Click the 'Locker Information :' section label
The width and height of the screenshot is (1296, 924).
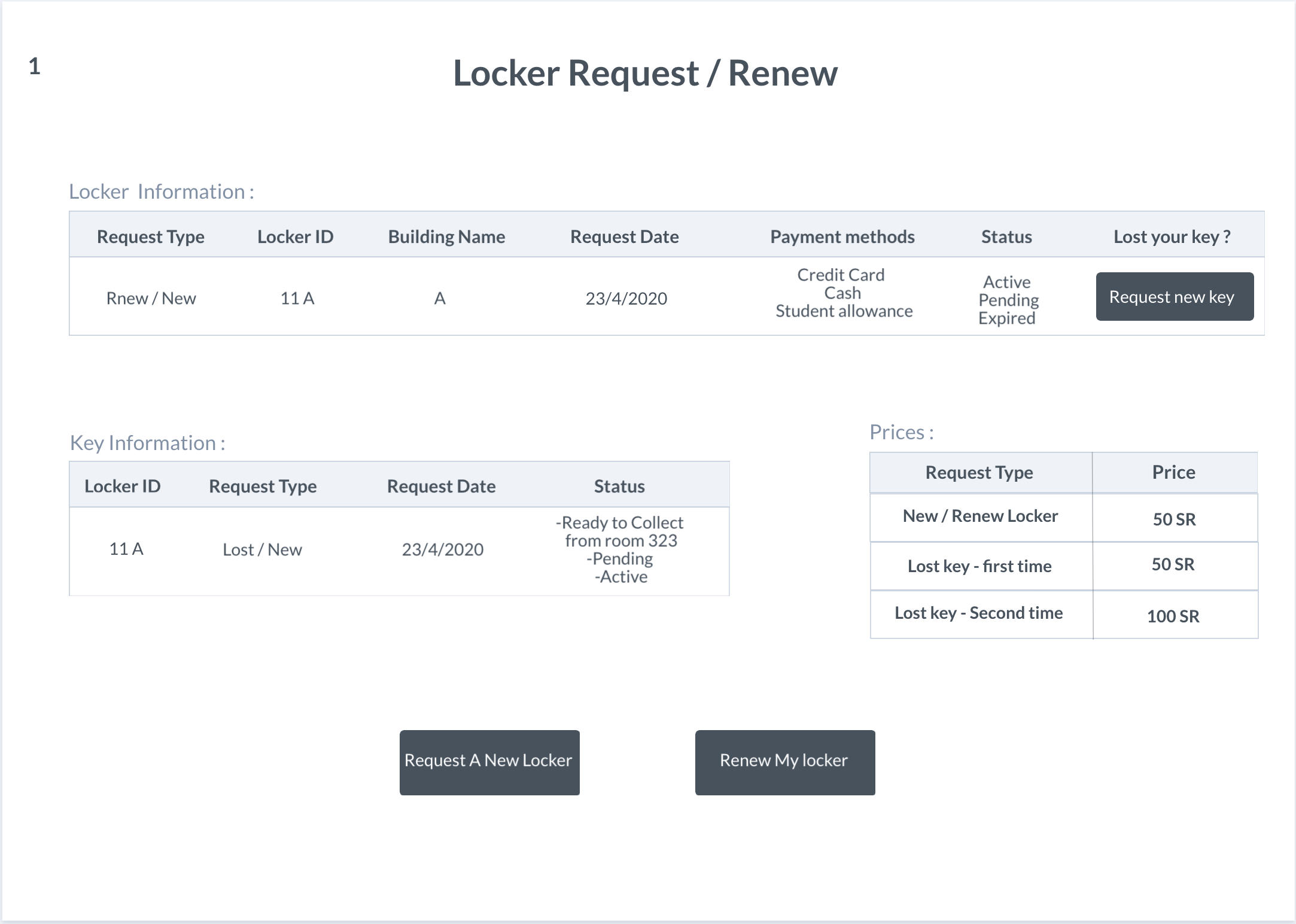162,192
